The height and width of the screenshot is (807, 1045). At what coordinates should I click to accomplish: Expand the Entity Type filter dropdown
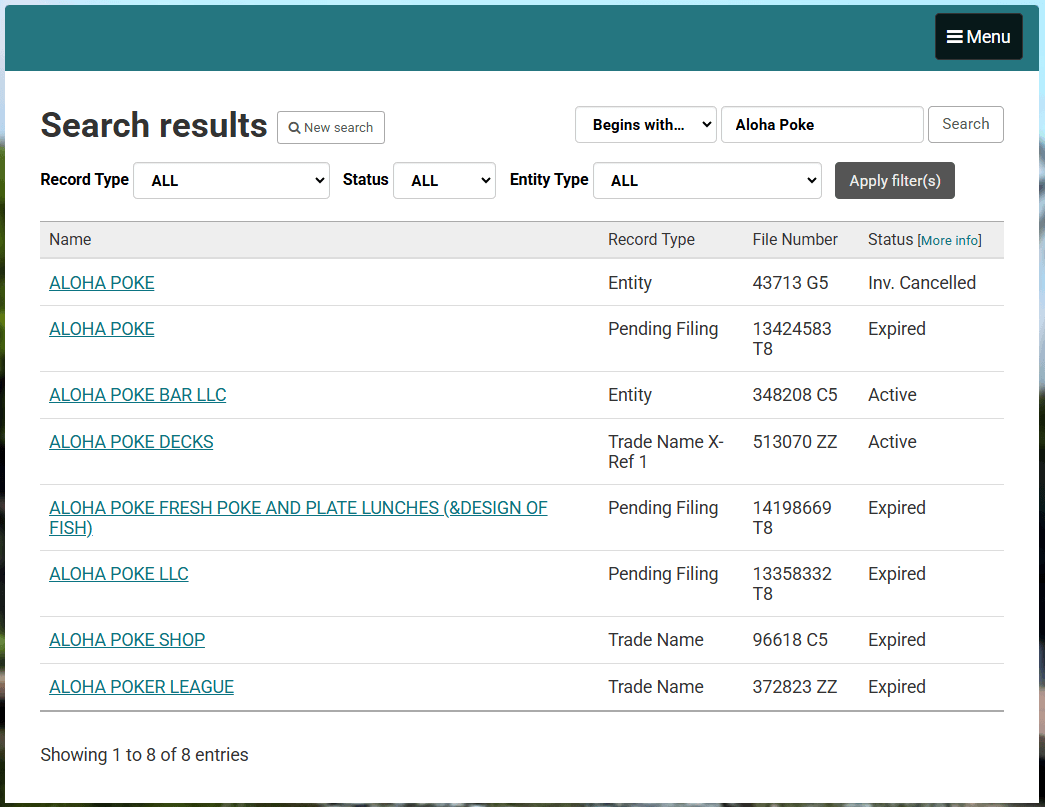[707, 181]
